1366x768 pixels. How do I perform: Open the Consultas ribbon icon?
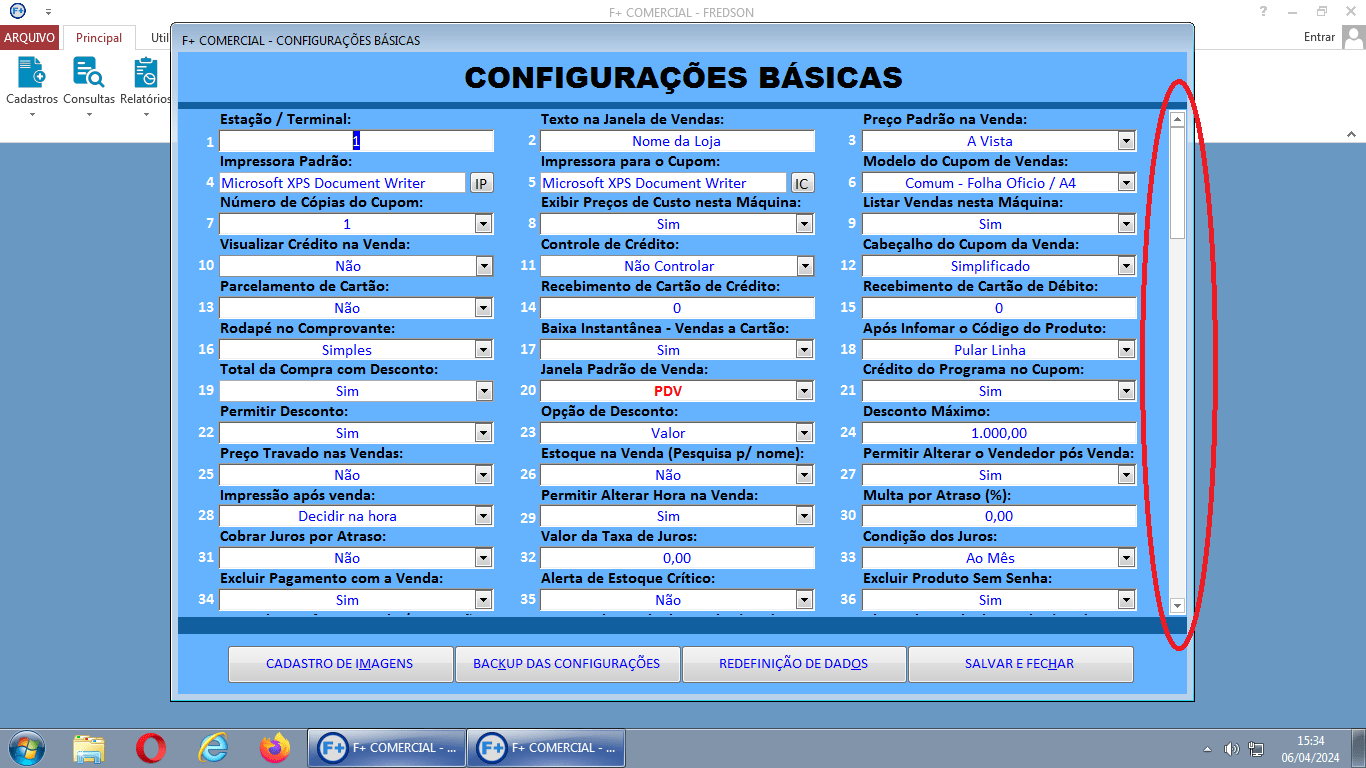89,84
